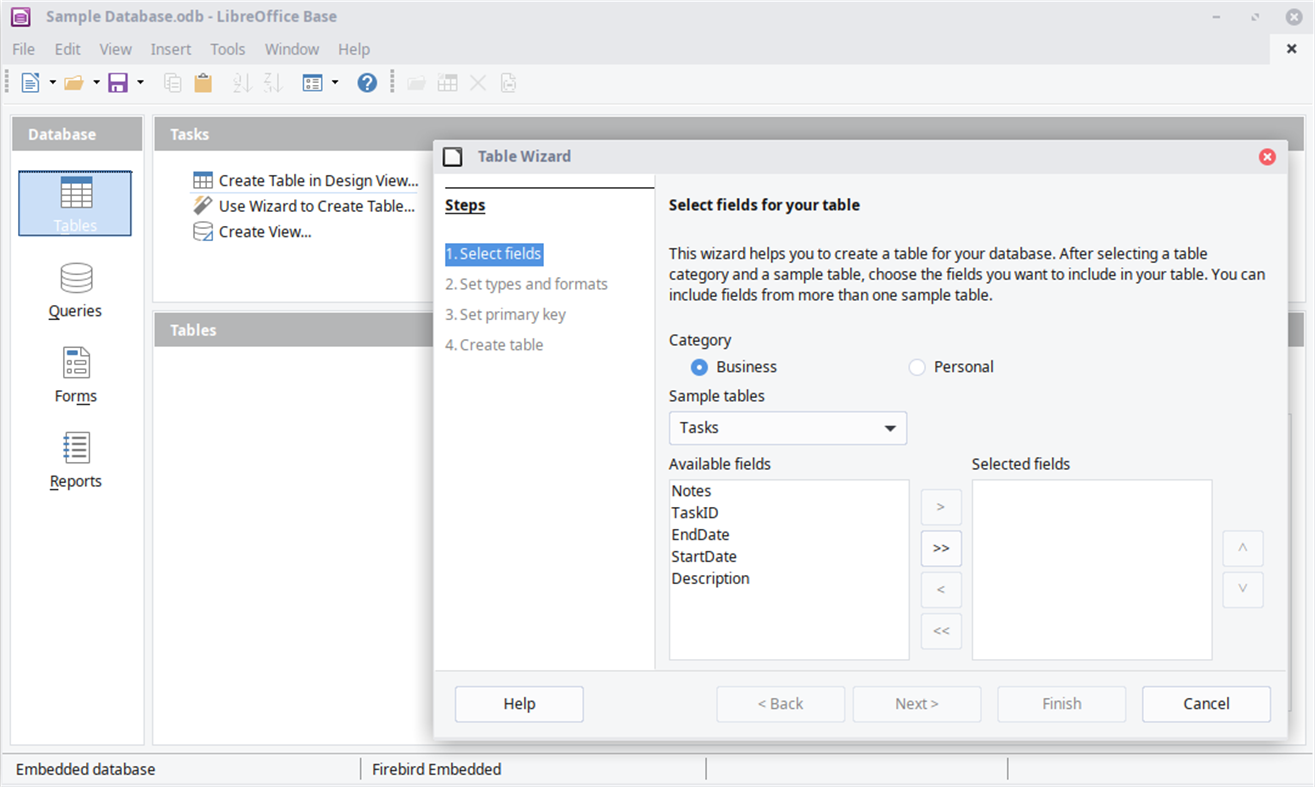Click the Paste icon on the toolbar

203,82
